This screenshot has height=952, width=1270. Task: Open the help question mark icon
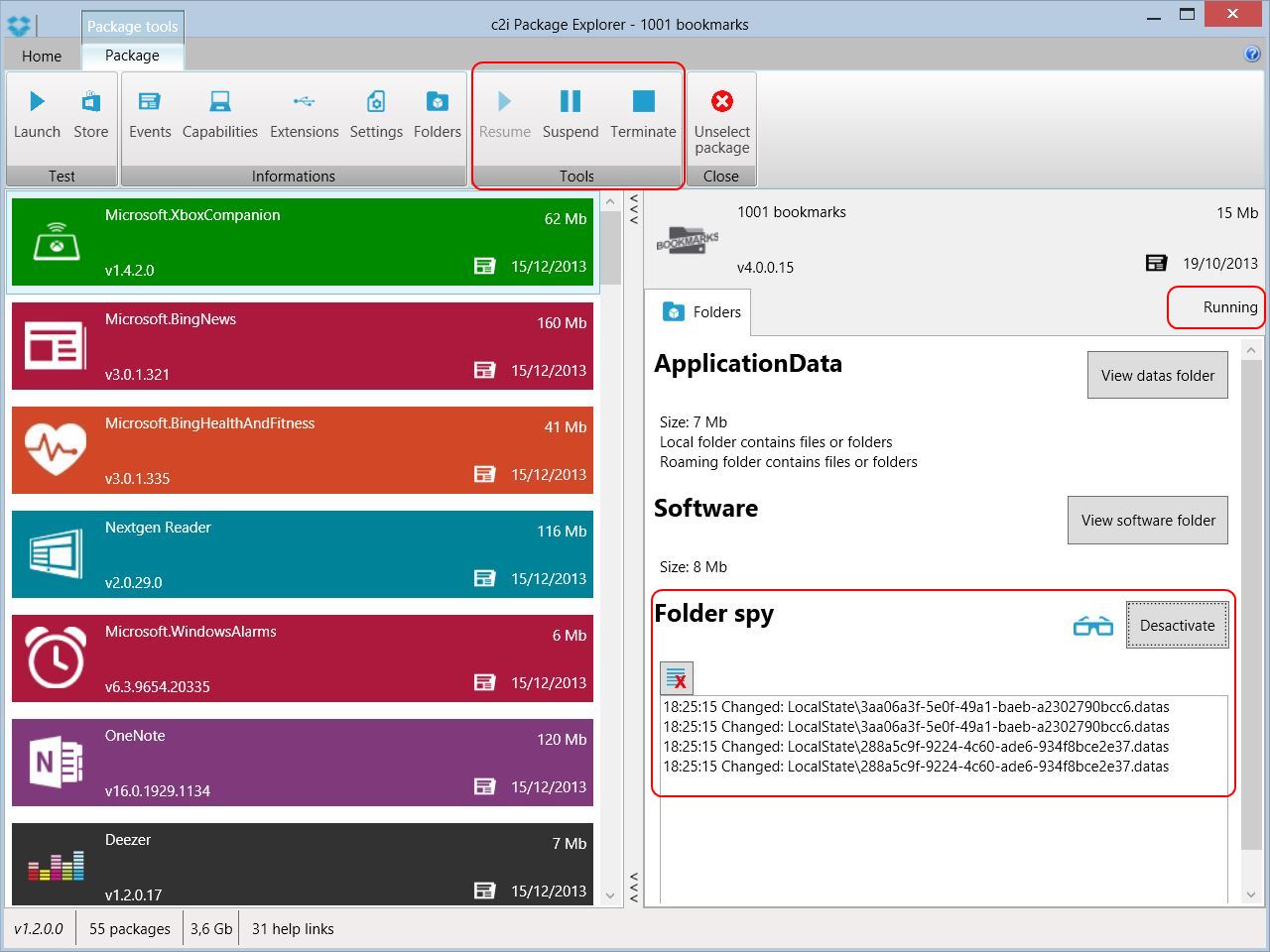point(1251,55)
